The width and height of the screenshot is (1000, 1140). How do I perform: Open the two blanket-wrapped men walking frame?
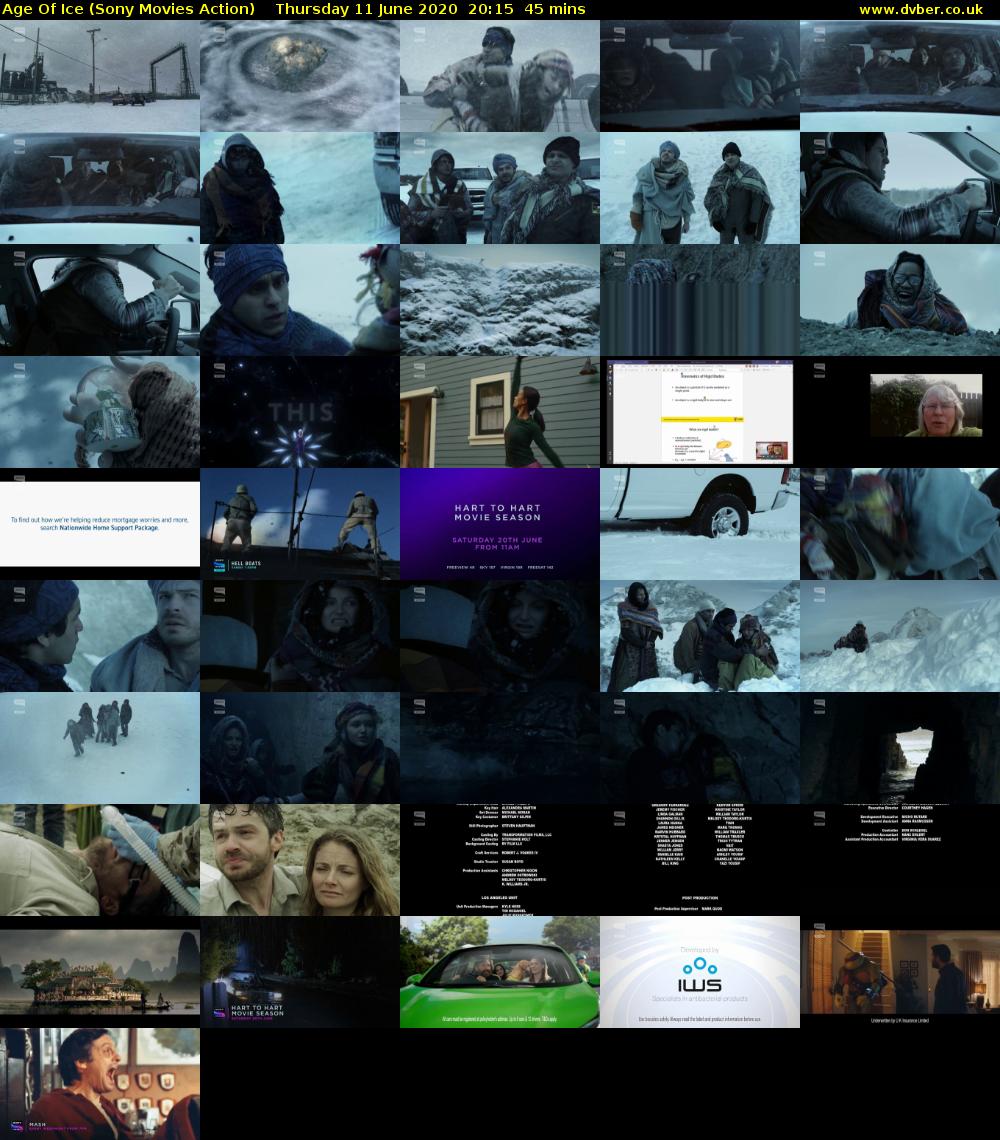[x=700, y=188]
